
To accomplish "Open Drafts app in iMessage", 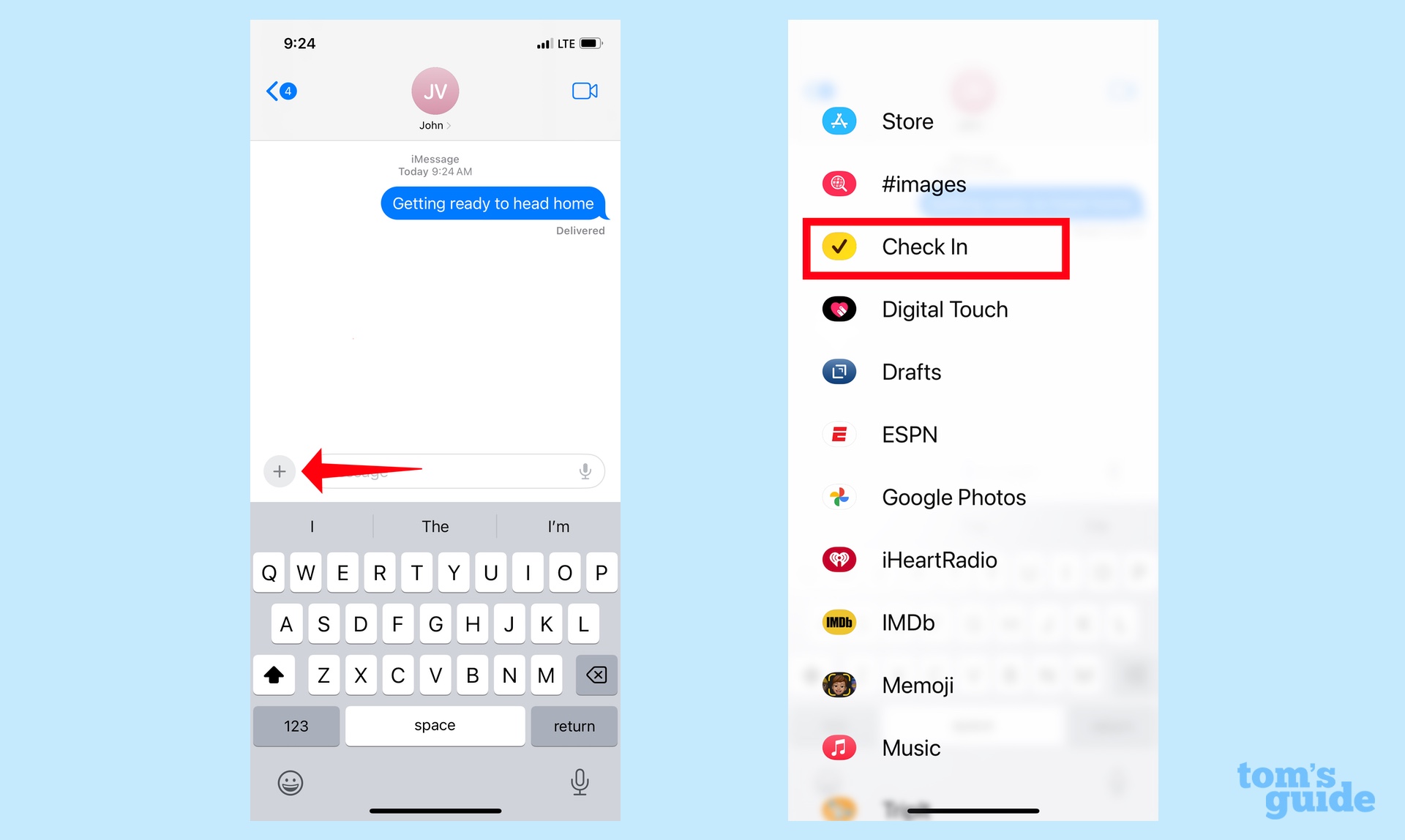I will click(912, 371).
